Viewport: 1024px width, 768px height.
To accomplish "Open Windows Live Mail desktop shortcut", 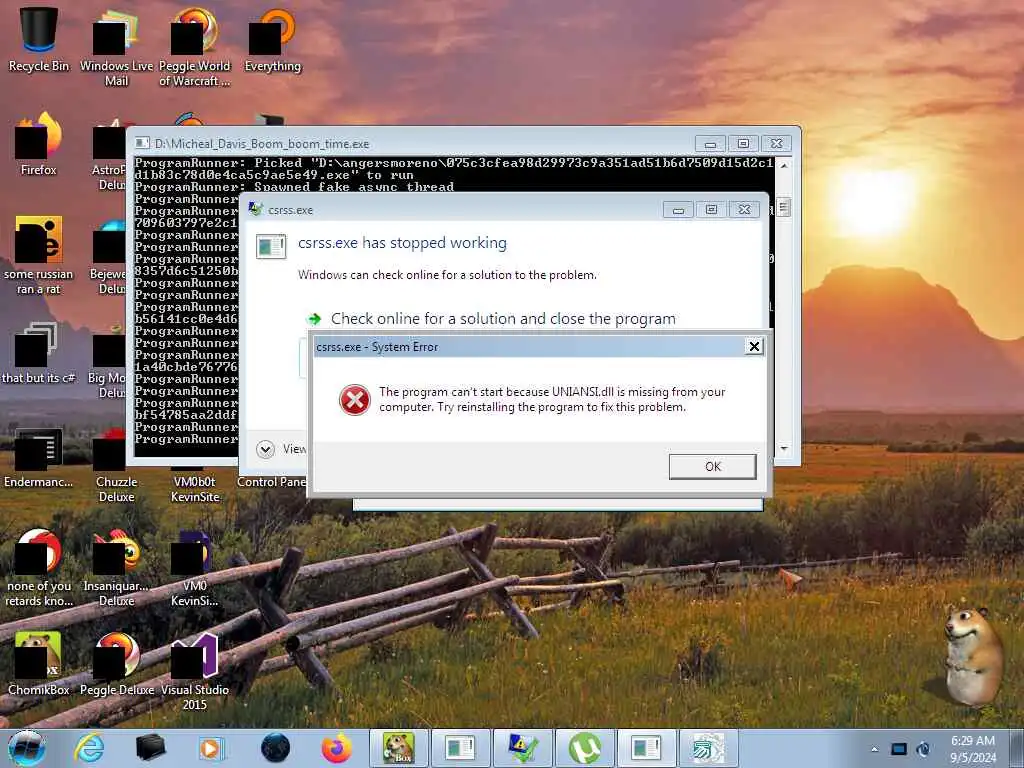I will 116,47.
